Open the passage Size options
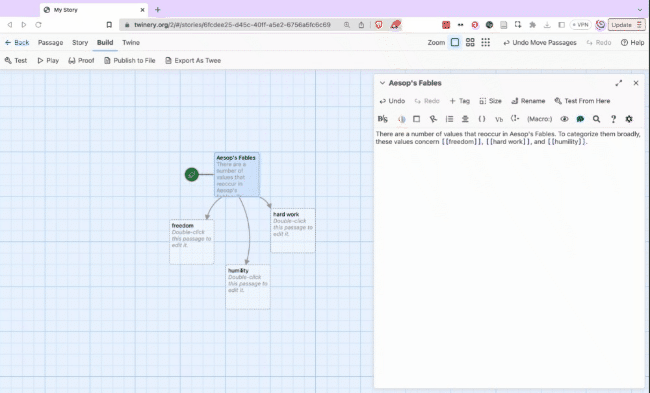 490,101
